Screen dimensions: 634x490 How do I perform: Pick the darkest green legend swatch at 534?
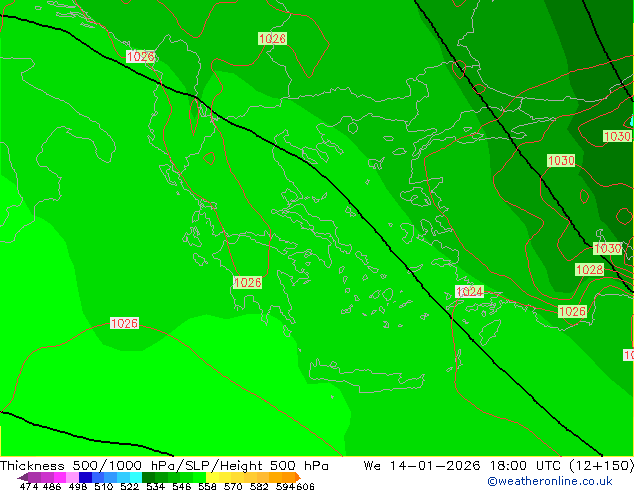point(148,477)
